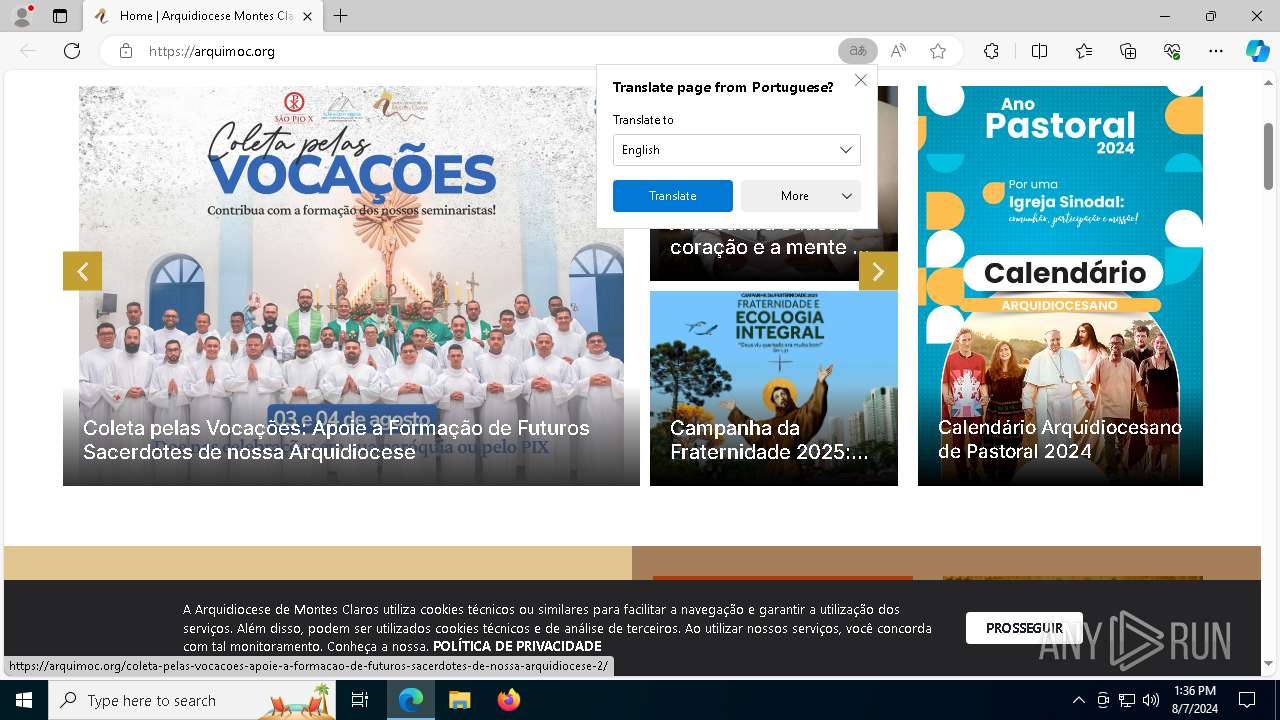Screen dimensions: 1280x720
Task: Go to next slide arrow
Action: 878,271
